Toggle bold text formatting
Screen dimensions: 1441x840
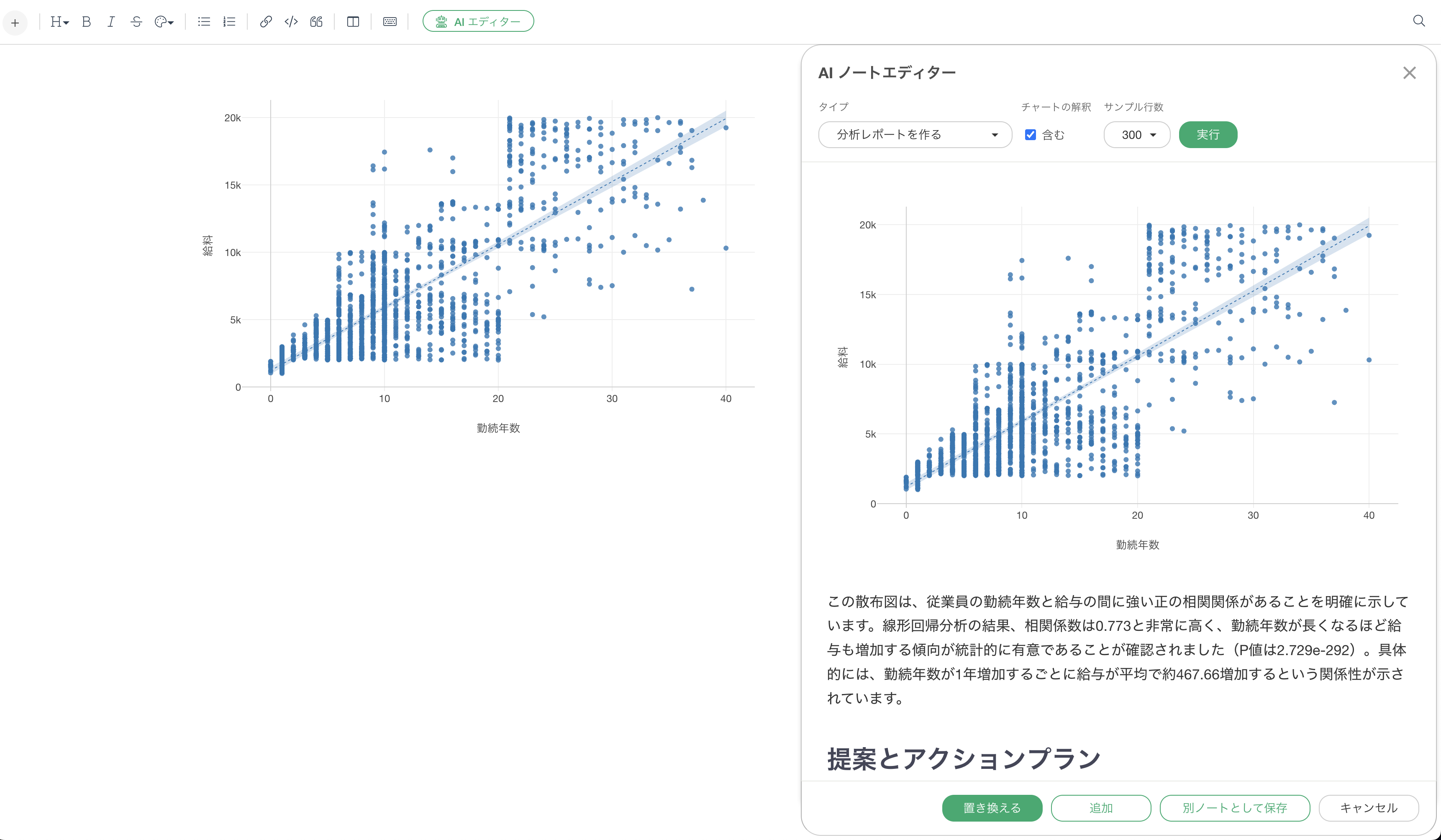coord(86,22)
